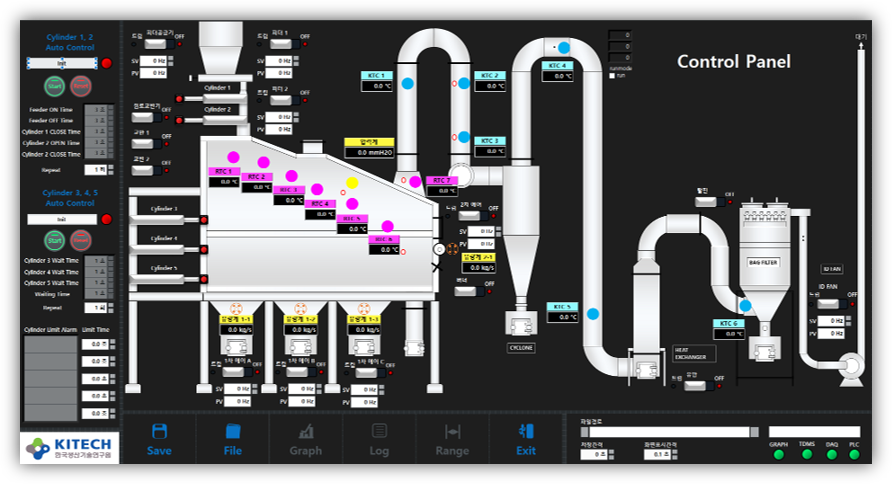The height and width of the screenshot is (484, 892).
Task: Click the BAG FILTER label
Action: point(763,262)
